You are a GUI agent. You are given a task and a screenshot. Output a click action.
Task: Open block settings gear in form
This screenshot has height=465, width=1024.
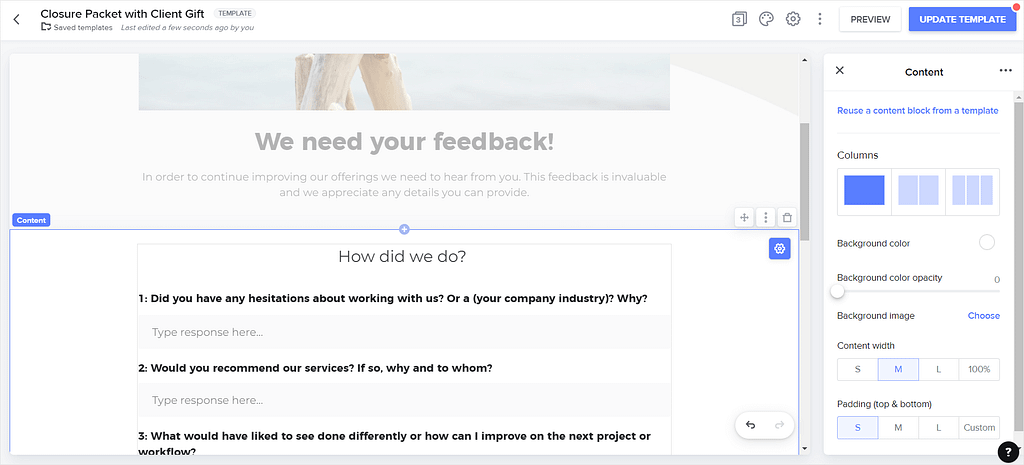tap(780, 248)
